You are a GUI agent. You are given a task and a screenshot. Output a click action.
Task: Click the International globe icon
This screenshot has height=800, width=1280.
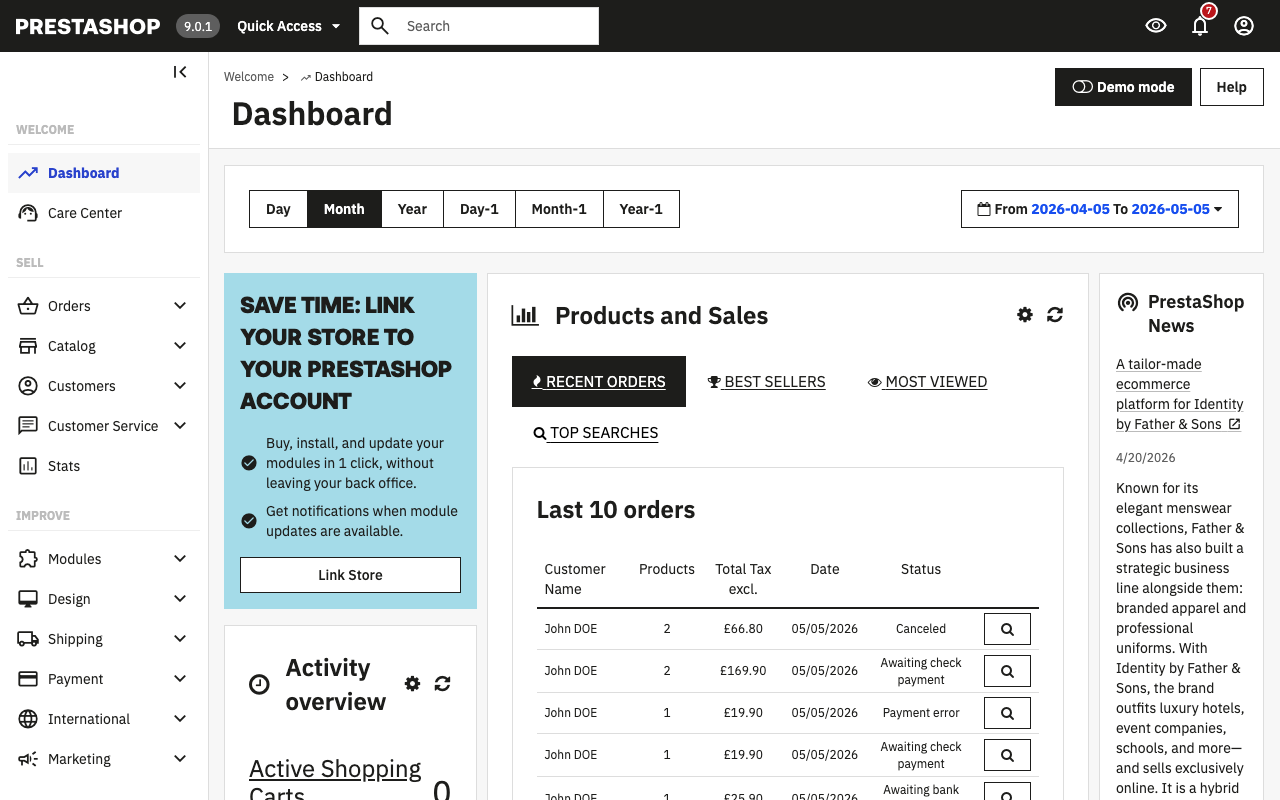tap(28, 719)
